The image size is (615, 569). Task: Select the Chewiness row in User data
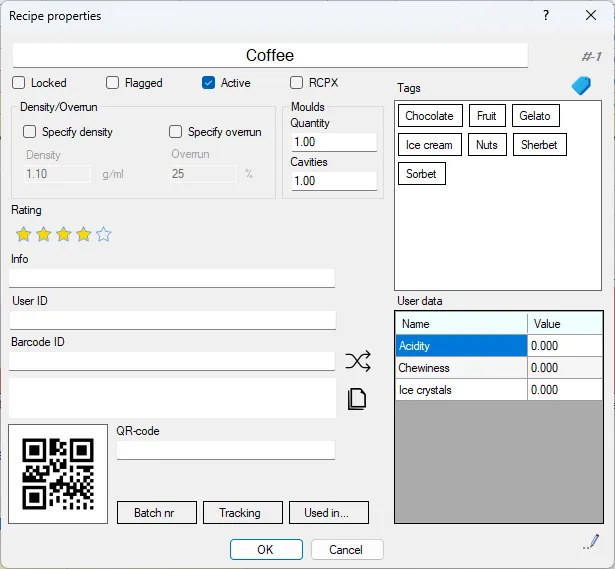tap(461, 368)
